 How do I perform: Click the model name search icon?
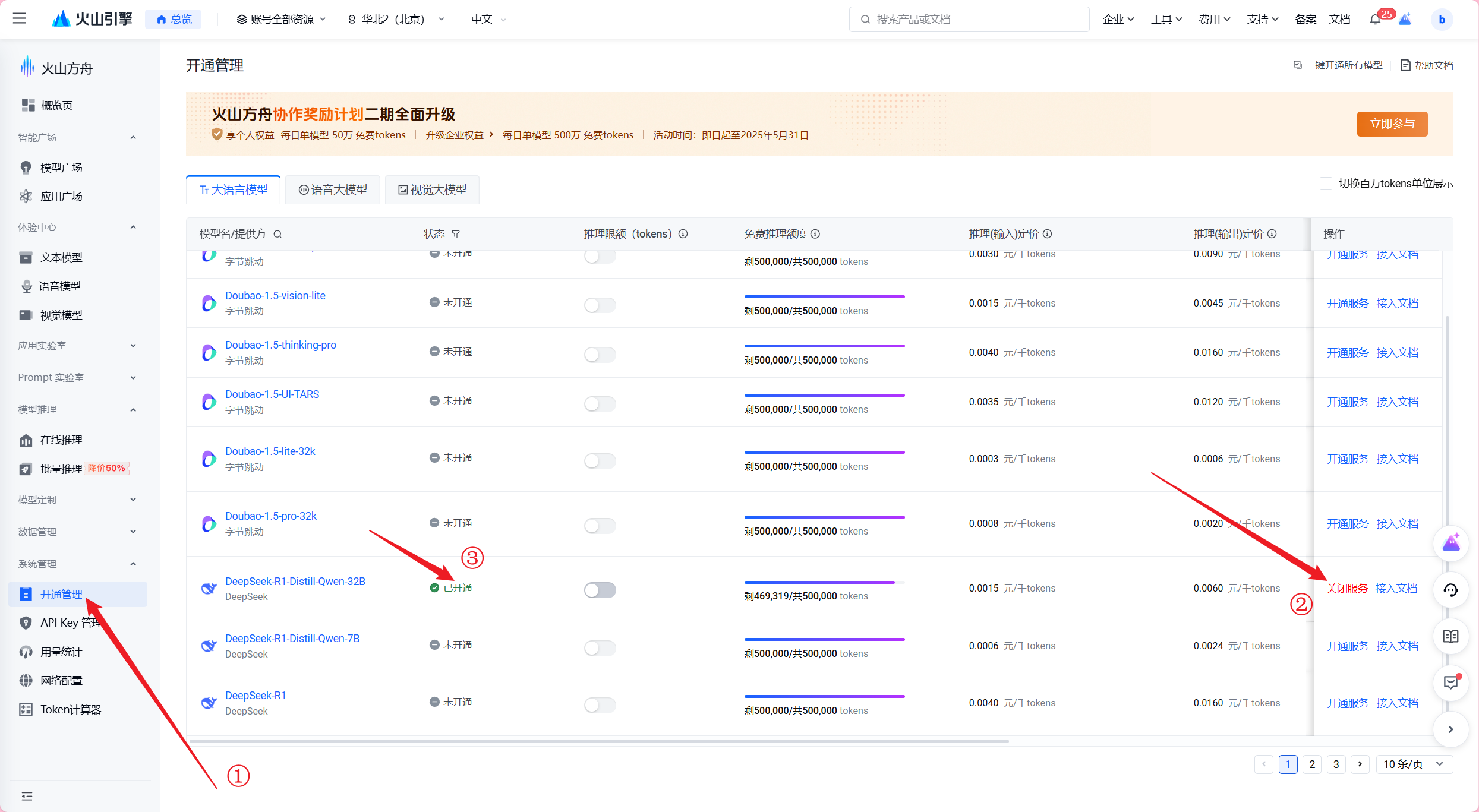click(277, 234)
